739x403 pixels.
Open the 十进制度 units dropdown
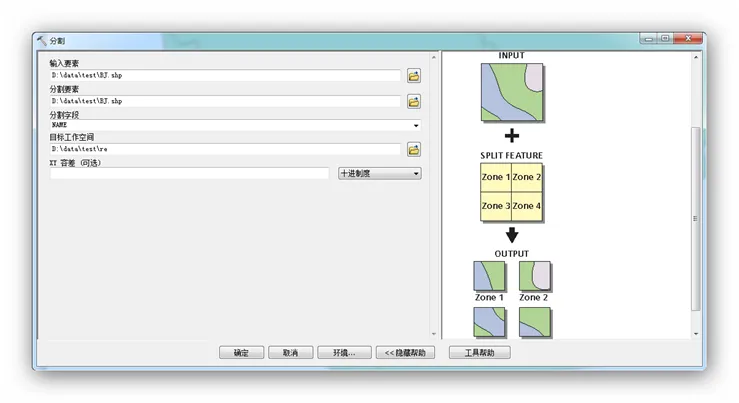coord(380,173)
